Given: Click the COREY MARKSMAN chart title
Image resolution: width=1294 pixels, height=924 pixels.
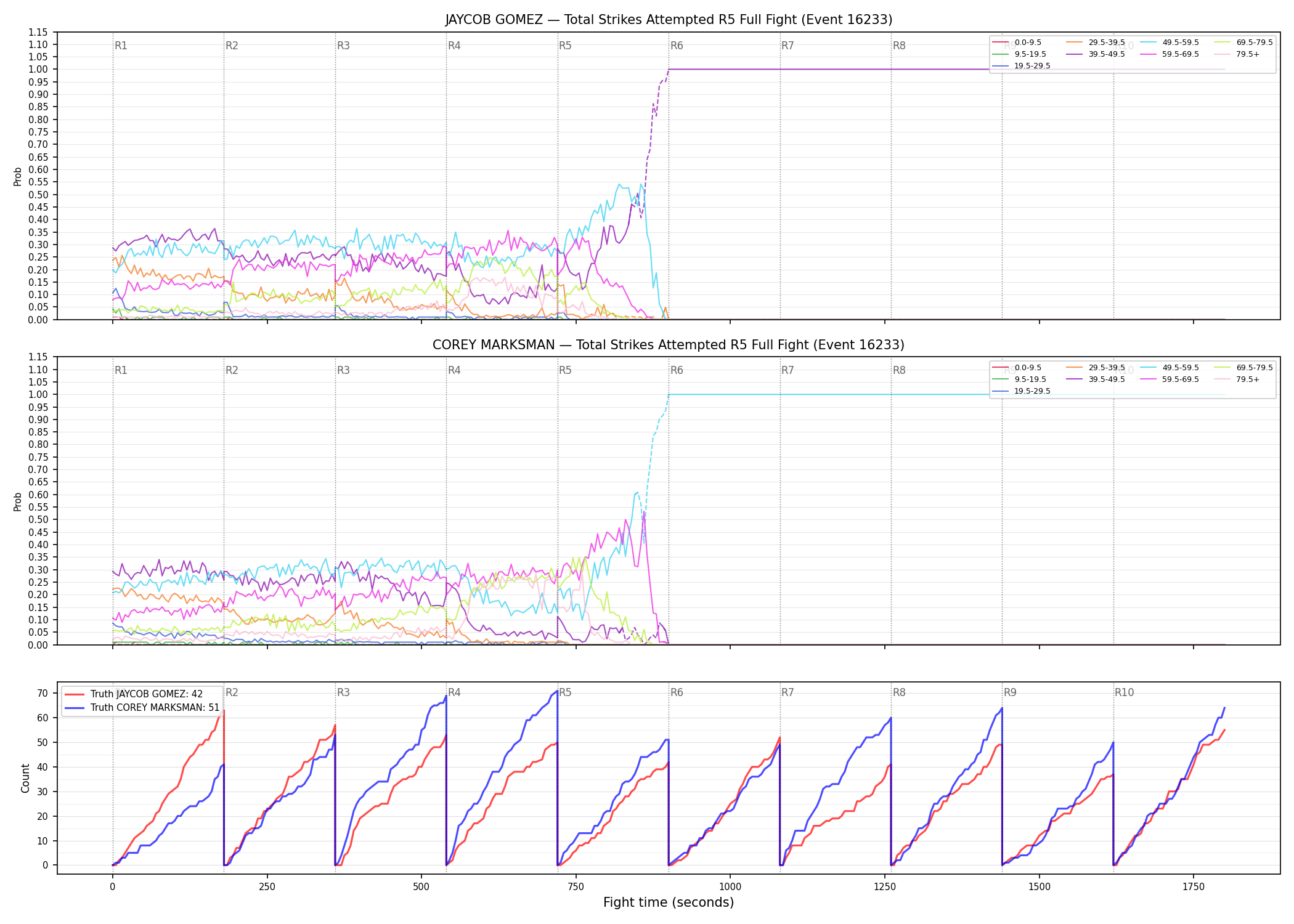Looking at the screenshot, I should [669, 345].
